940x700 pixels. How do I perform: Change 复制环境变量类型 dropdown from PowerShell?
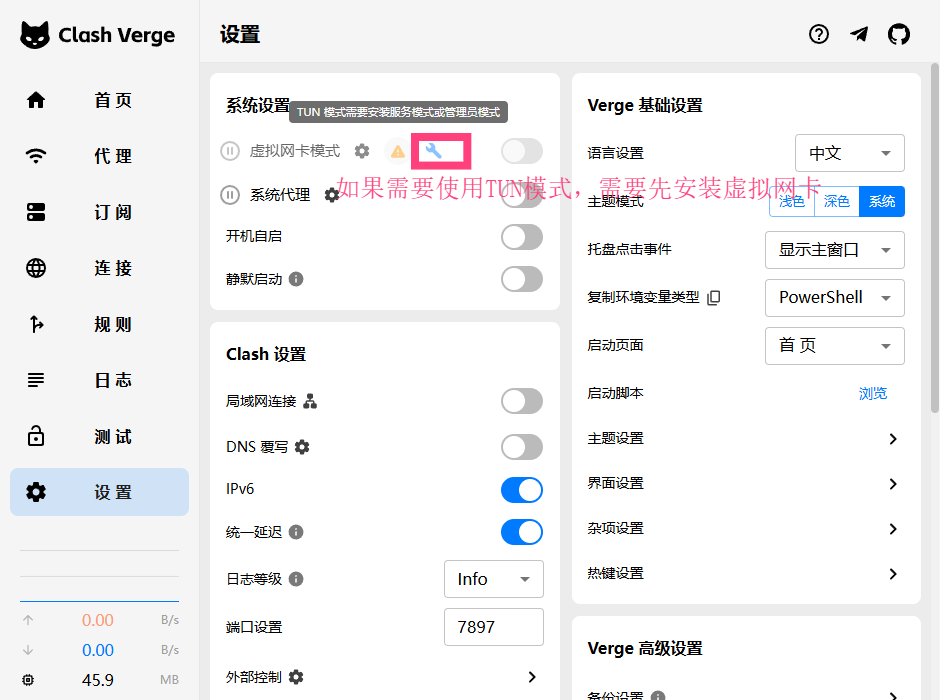click(x=834, y=298)
